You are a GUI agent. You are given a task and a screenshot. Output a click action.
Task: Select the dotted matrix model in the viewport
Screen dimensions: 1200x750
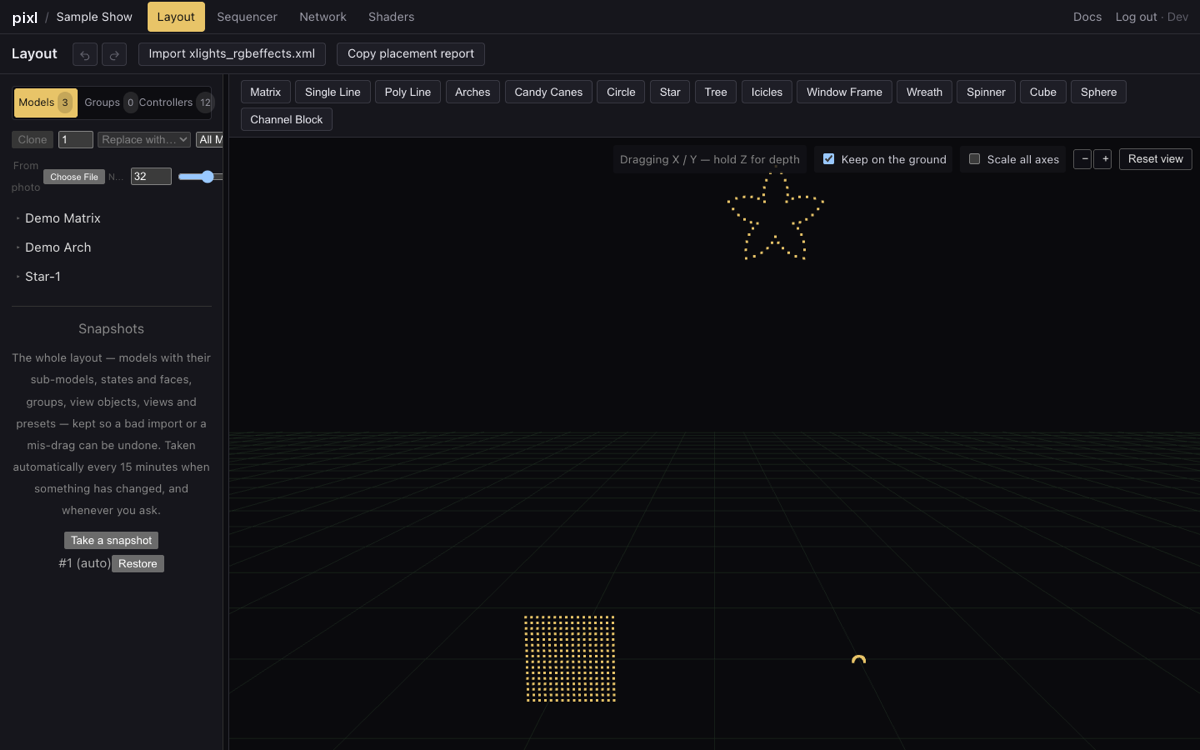pyautogui.click(x=570, y=658)
